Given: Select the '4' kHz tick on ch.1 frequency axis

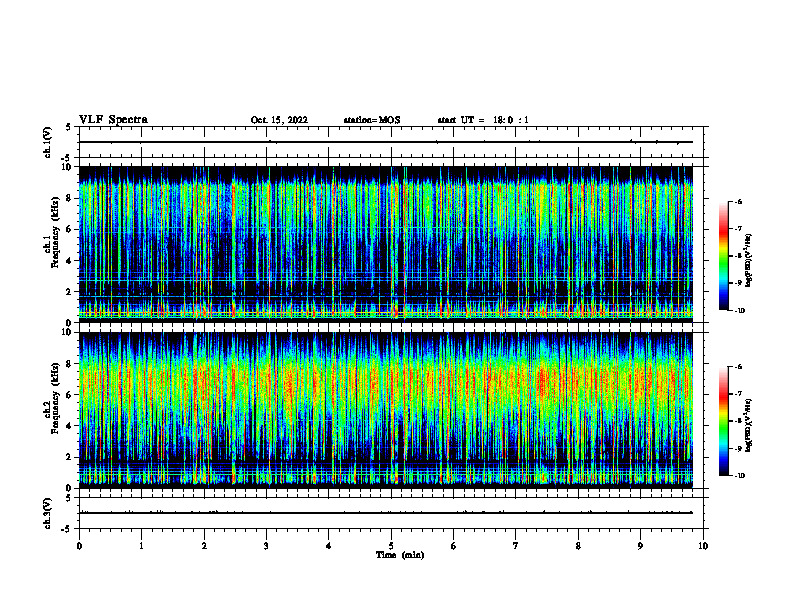Looking at the screenshot, I should click(x=70, y=261).
